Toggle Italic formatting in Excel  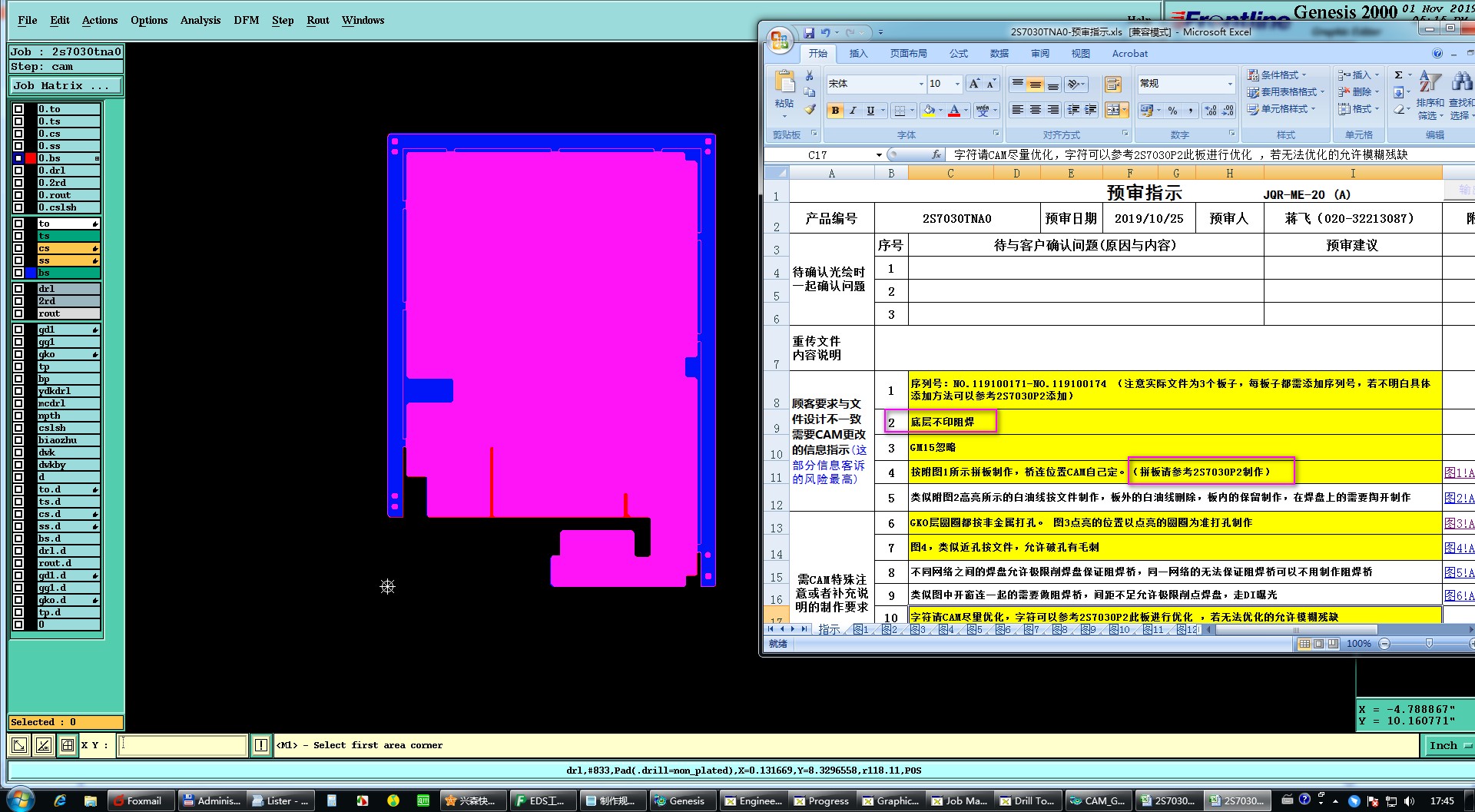click(853, 111)
